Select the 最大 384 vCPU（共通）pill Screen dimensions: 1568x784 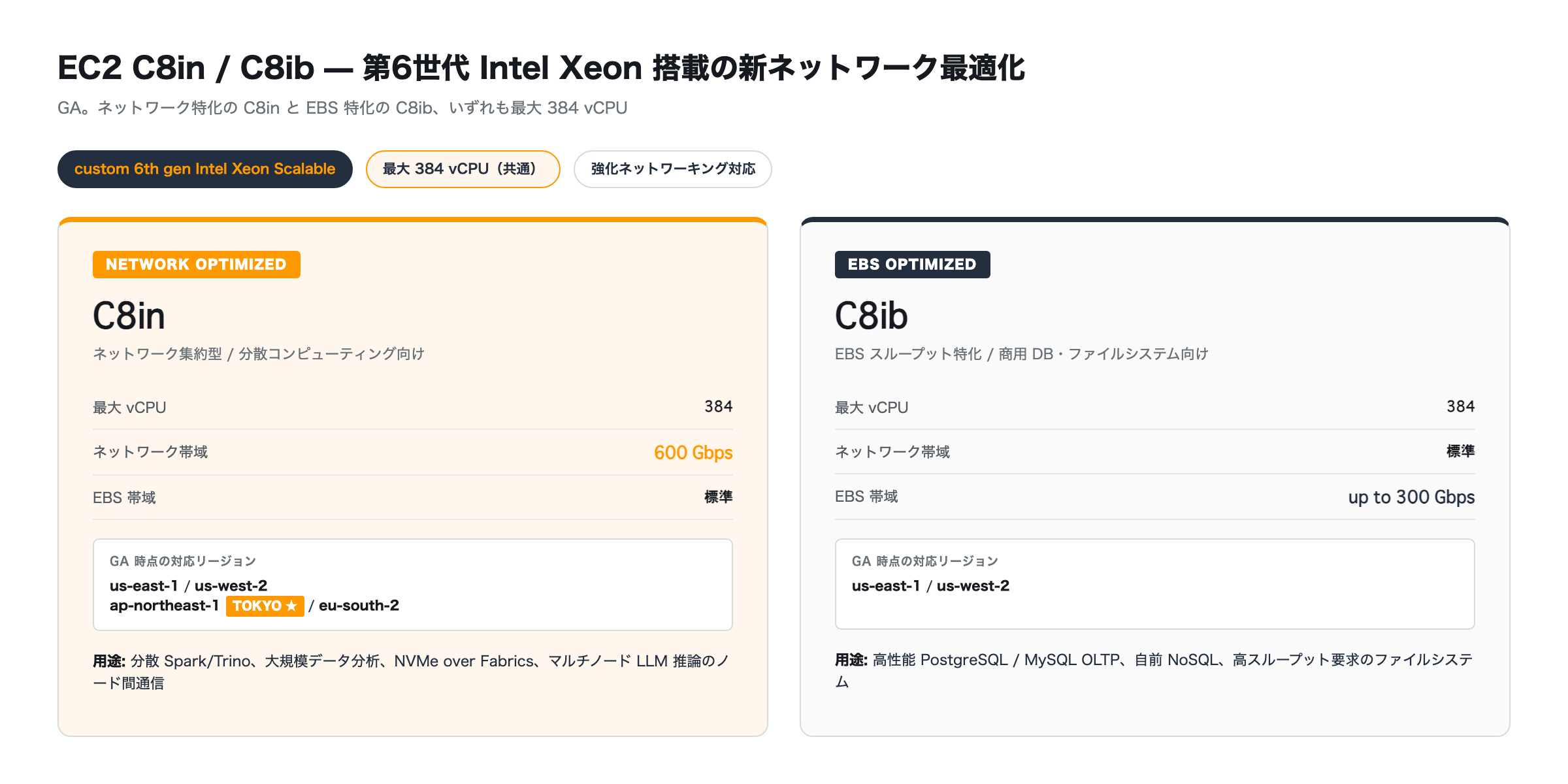[x=463, y=169]
